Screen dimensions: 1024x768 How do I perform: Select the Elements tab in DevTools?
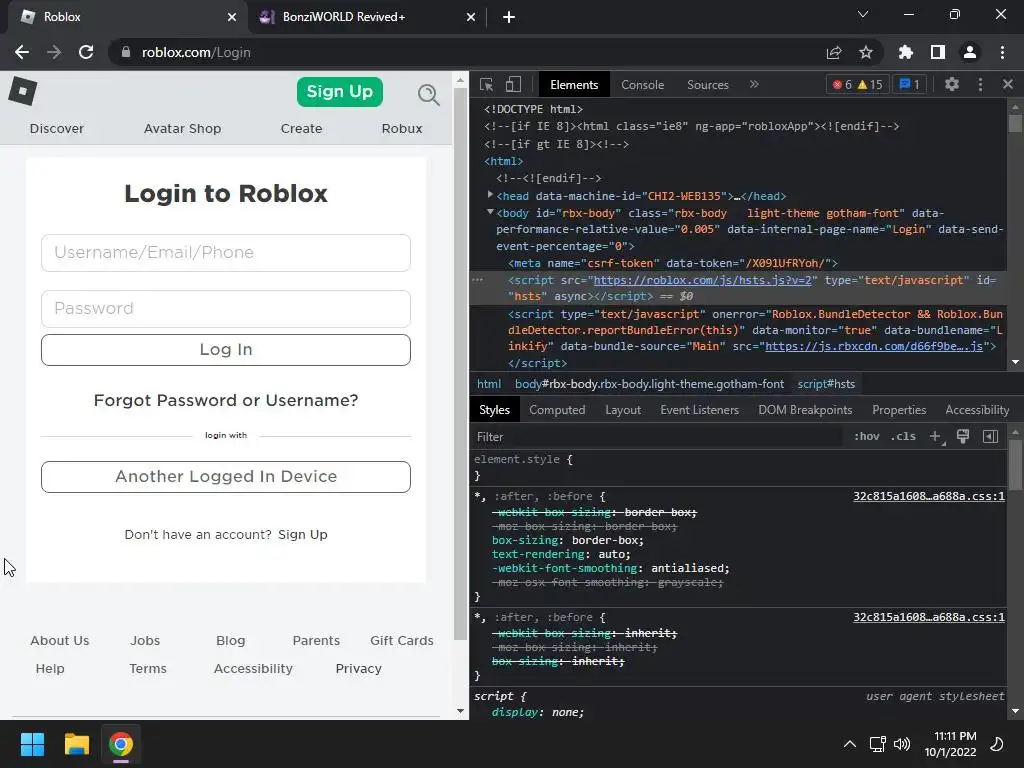[x=574, y=84]
